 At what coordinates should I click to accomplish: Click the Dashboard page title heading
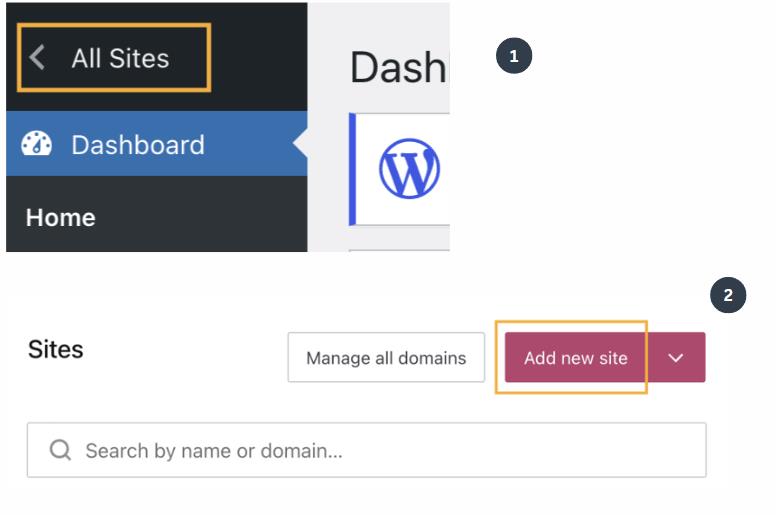tap(397, 67)
